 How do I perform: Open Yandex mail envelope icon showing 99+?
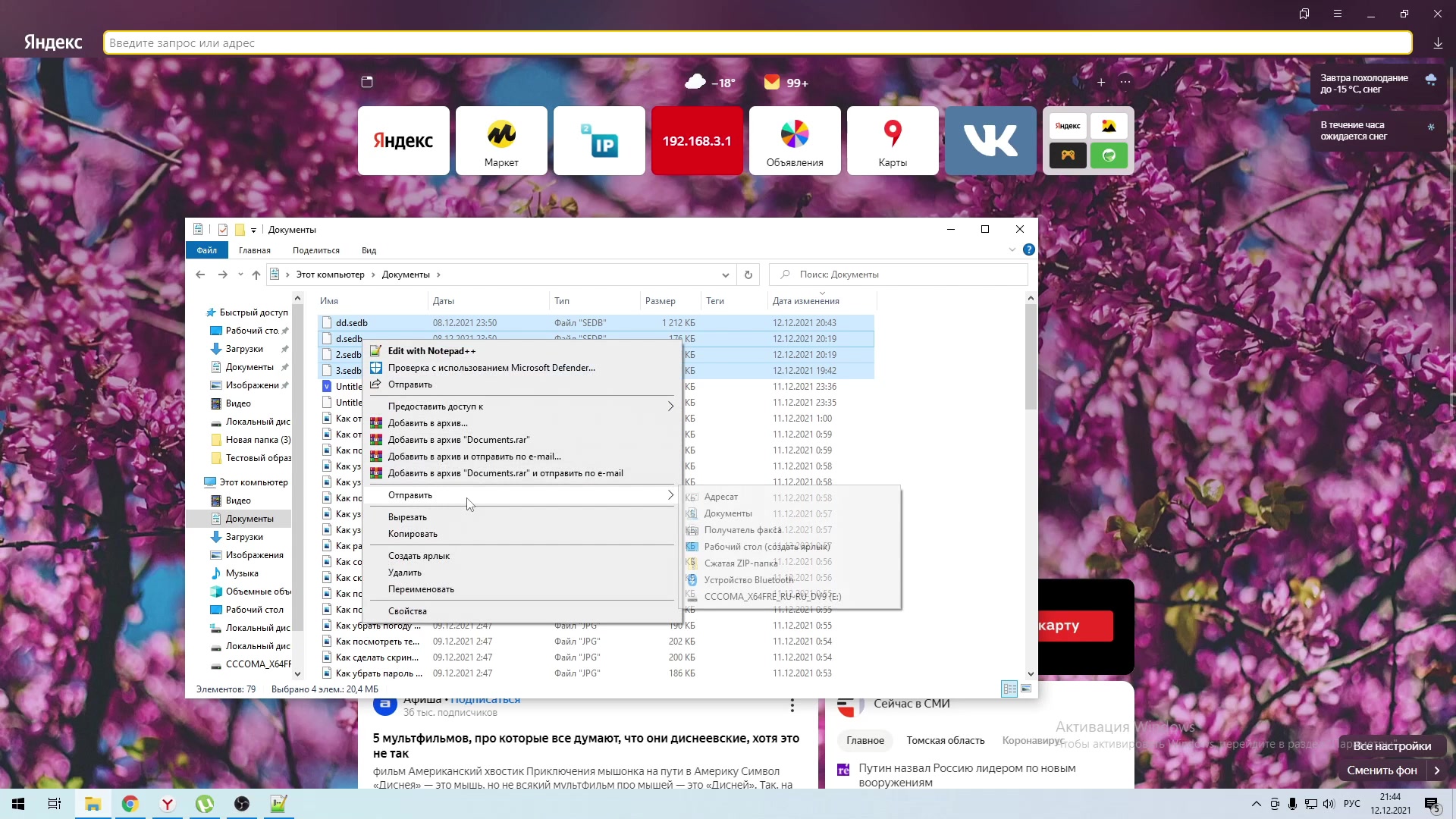pos(772,82)
